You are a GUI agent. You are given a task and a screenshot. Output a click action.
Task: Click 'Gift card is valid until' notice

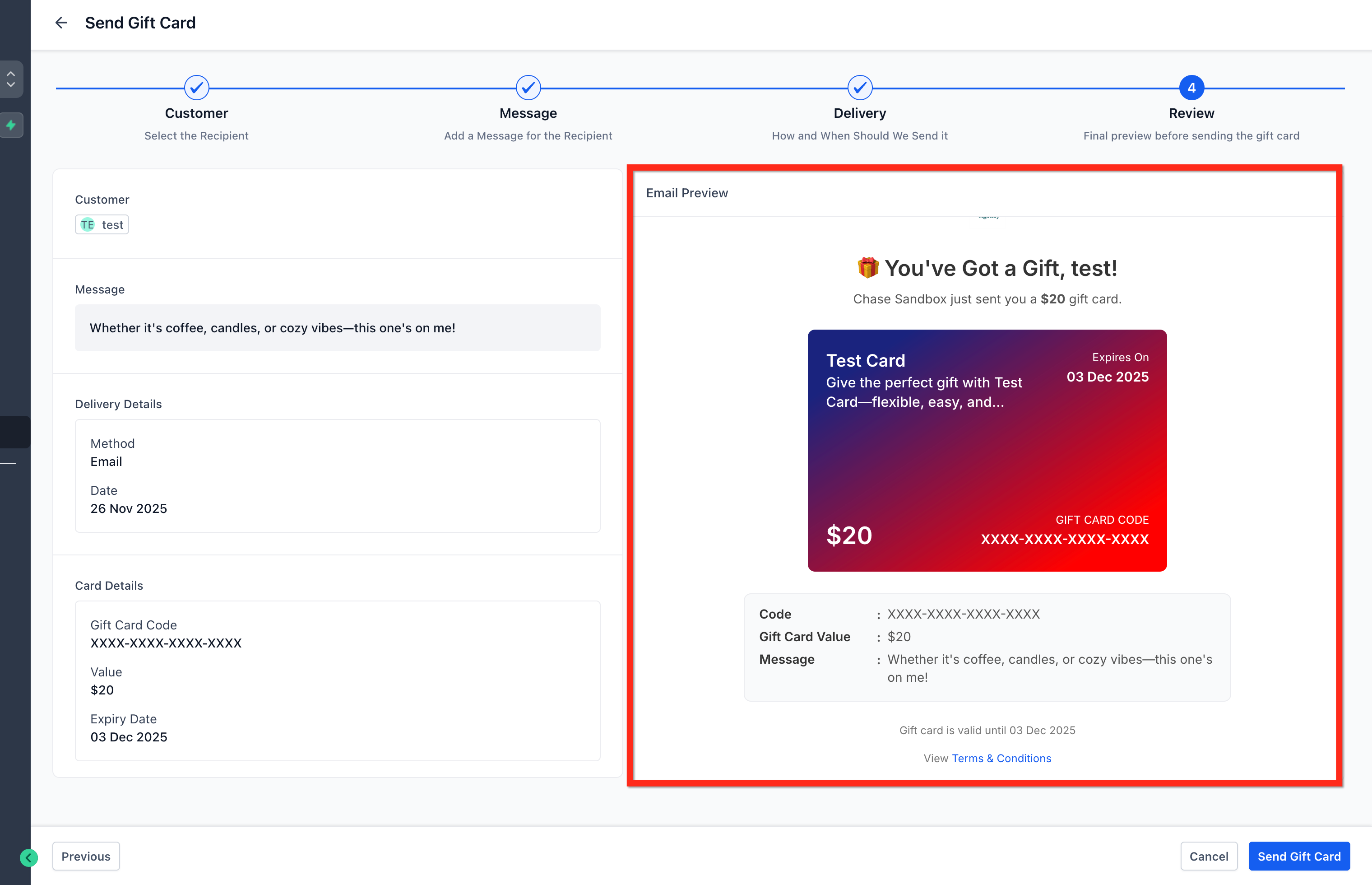point(987,730)
